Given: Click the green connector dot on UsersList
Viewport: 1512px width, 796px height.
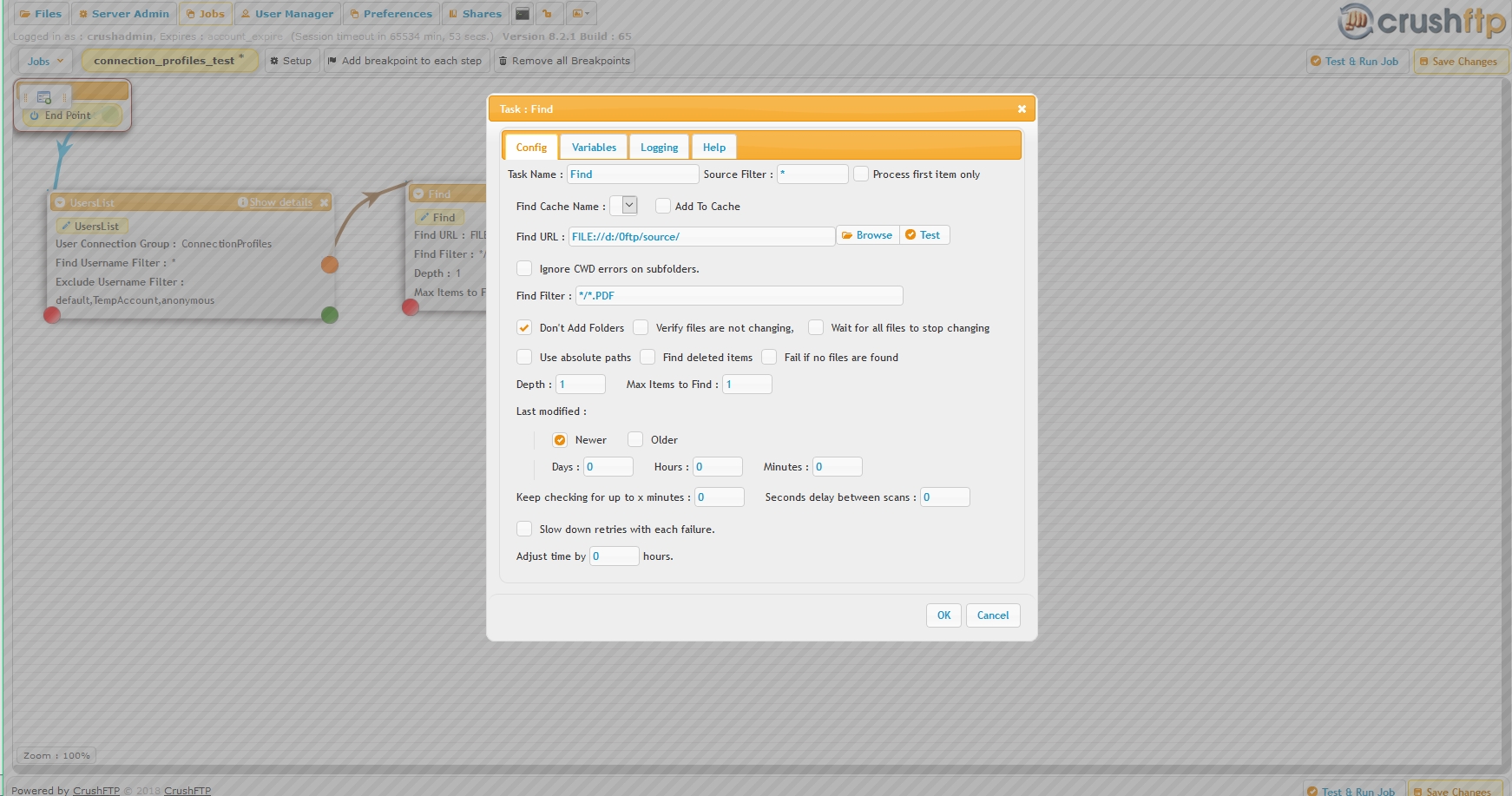Looking at the screenshot, I should coord(330,315).
